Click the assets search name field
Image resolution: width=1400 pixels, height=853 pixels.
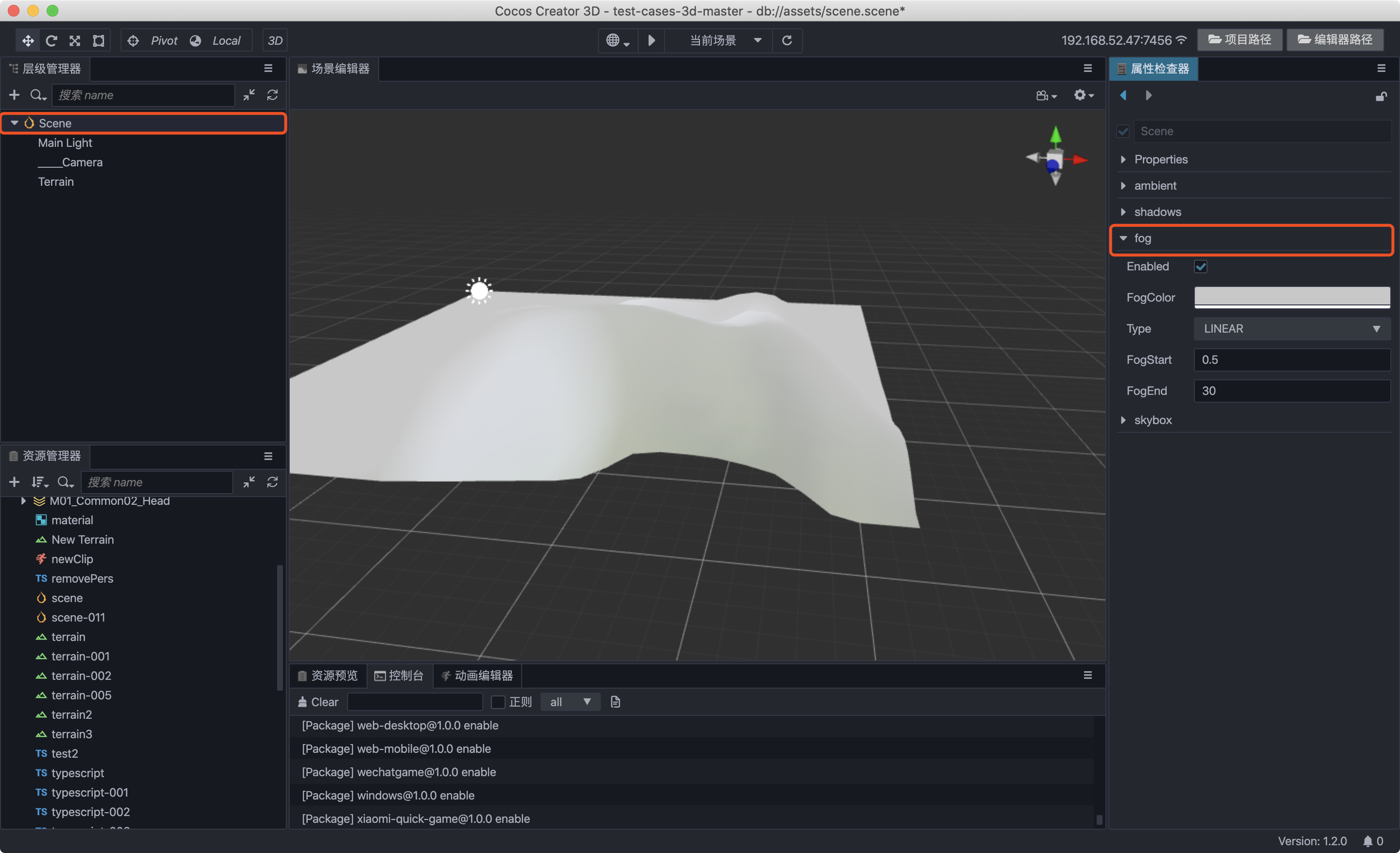point(157,482)
